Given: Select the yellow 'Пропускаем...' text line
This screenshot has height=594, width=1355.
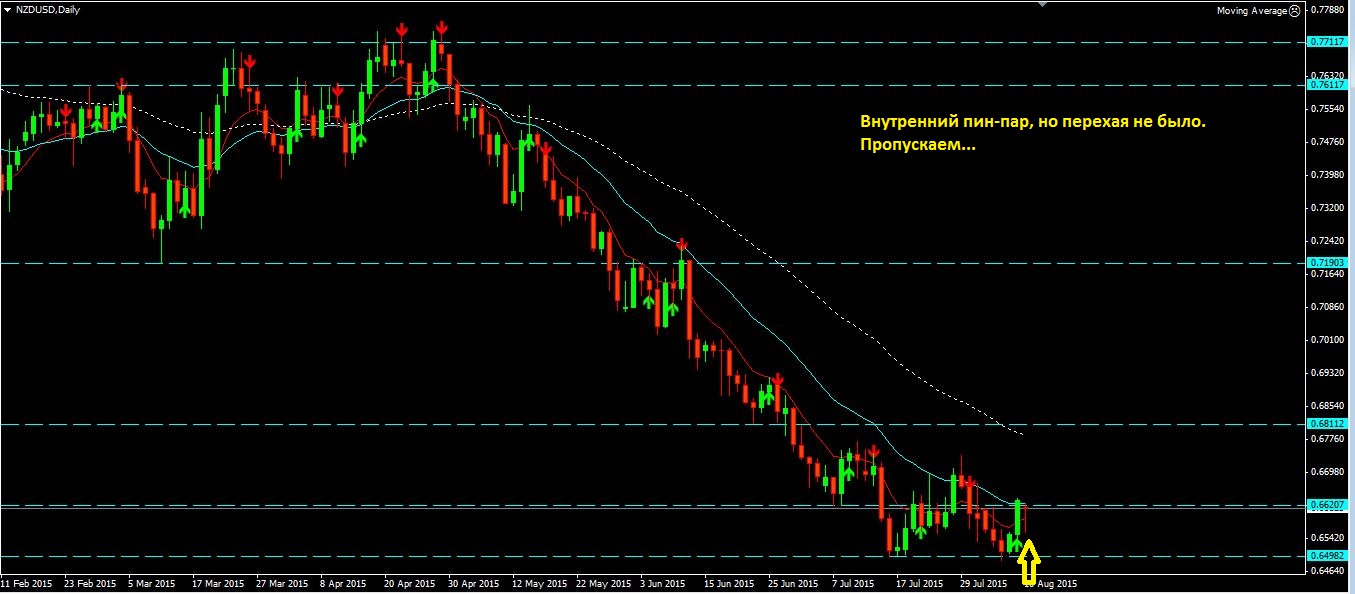Looking at the screenshot, I should [918, 146].
